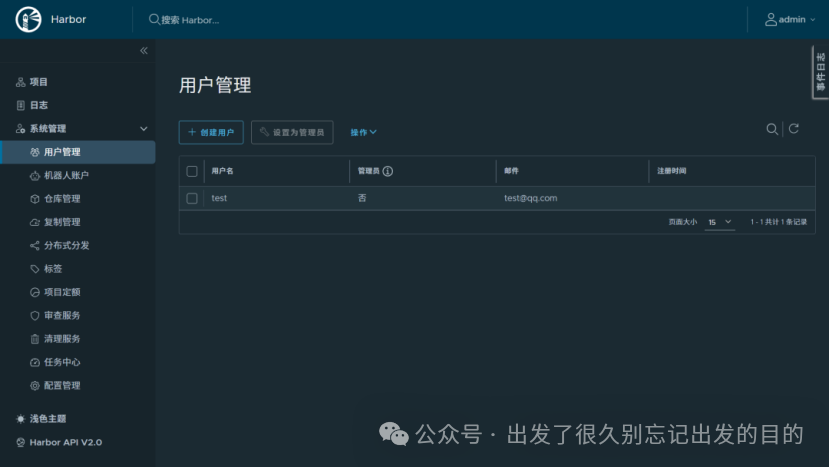This screenshot has width=830, height=467.
Task: Click the 配置管理 gear icon
Action: tap(35, 385)
